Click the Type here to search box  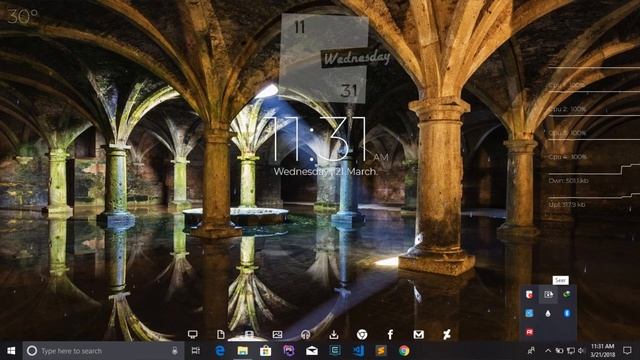tap(103, 351)
